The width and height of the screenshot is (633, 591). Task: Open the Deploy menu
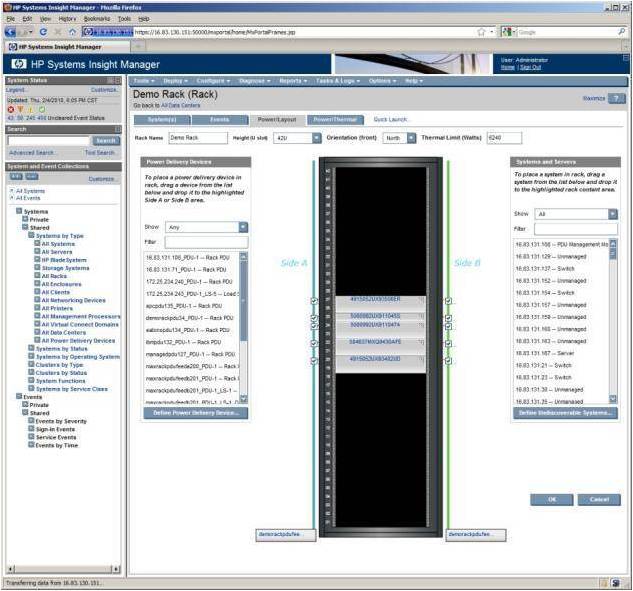point(175,81)
